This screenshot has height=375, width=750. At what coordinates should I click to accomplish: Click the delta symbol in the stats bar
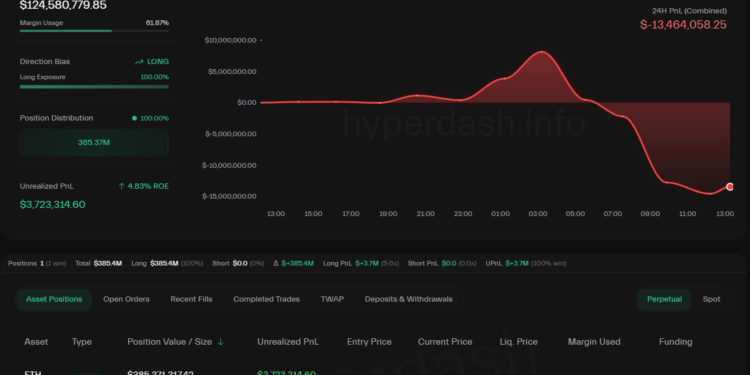click(276, 264)
